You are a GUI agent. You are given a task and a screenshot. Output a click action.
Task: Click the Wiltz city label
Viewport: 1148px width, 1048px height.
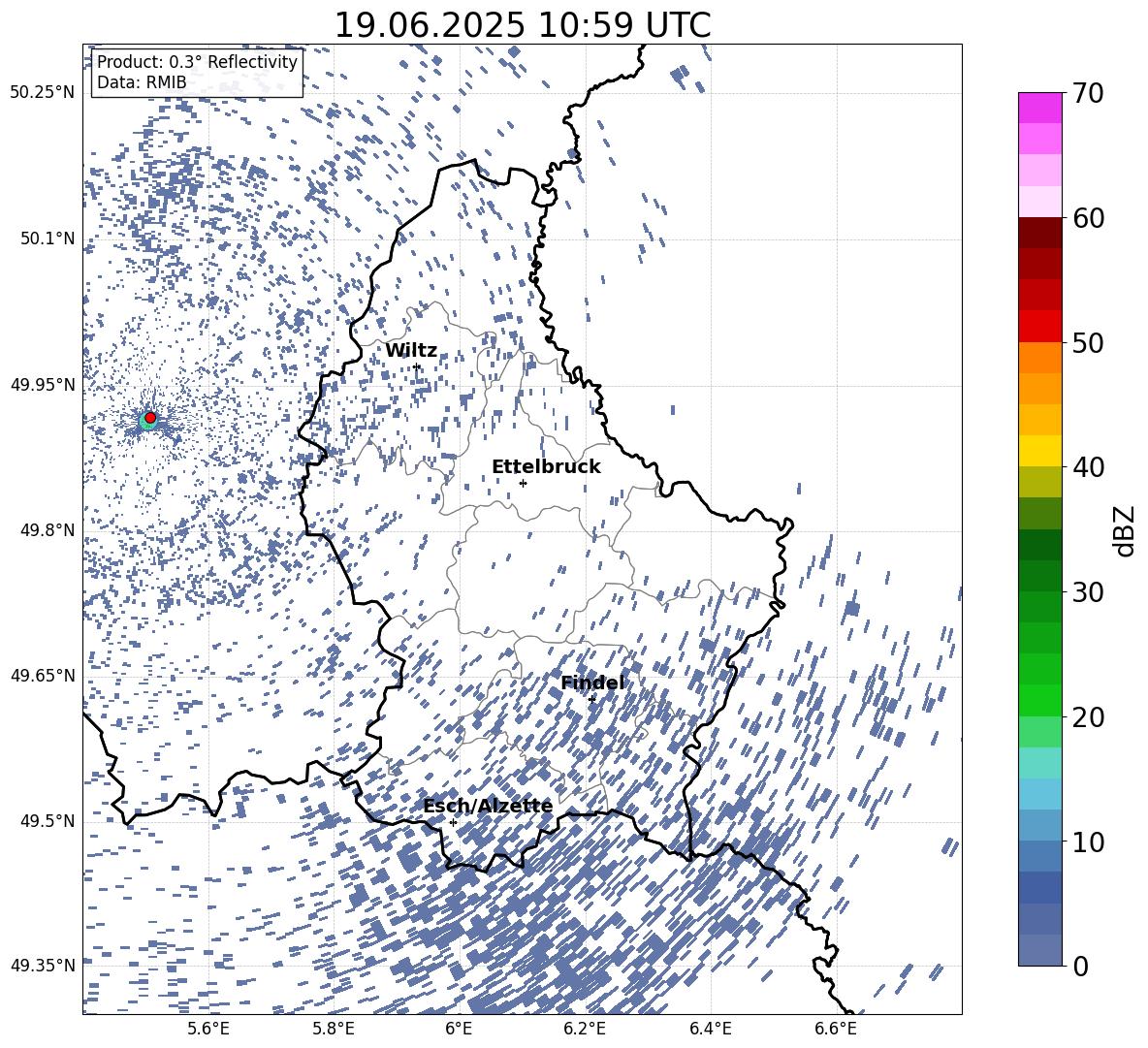pyautogui.click(x=411, y=351)
